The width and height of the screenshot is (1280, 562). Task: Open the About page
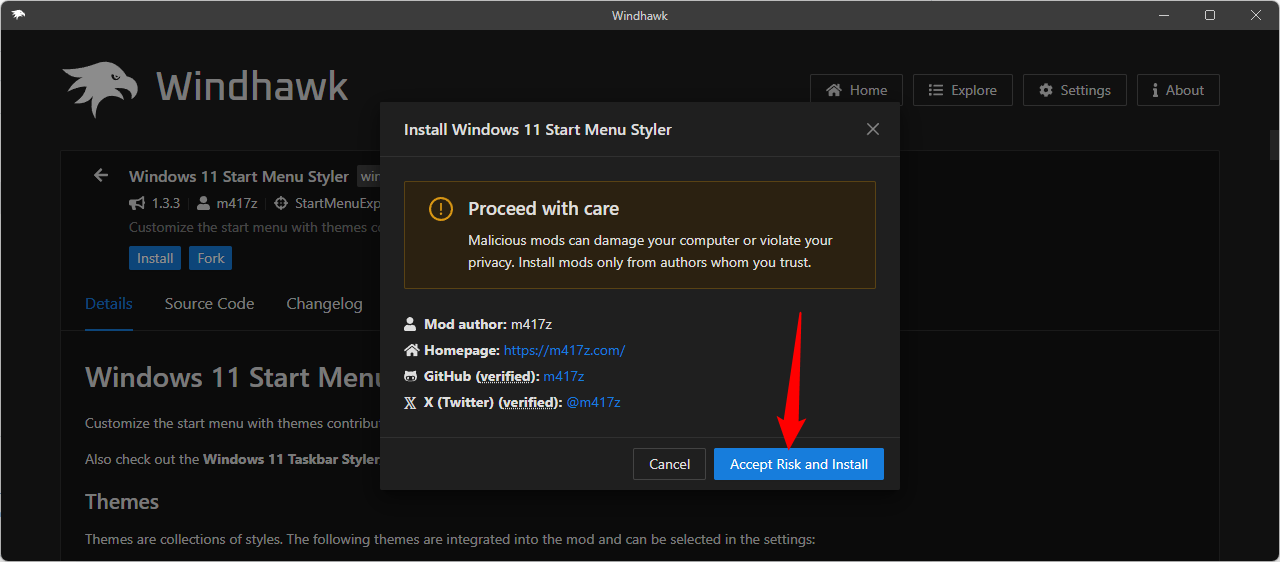(1178, 90)
